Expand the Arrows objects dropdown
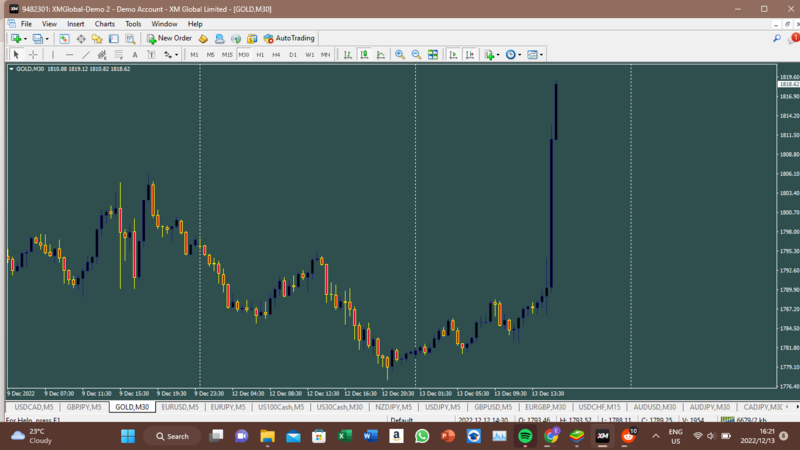This screenshot has height=450, width=800. tap(177, 55)
